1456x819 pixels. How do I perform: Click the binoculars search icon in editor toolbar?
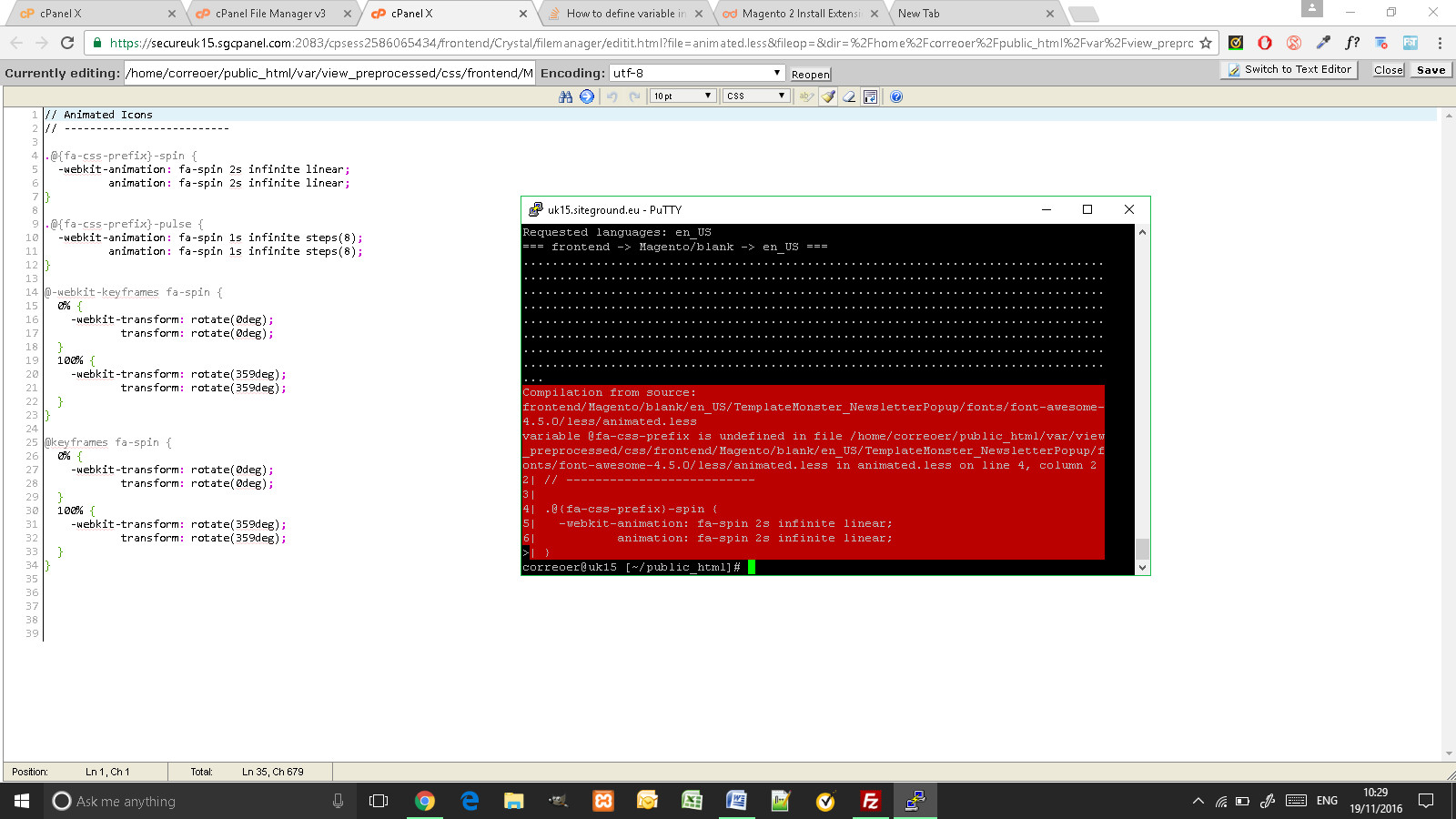pos(565,96)
